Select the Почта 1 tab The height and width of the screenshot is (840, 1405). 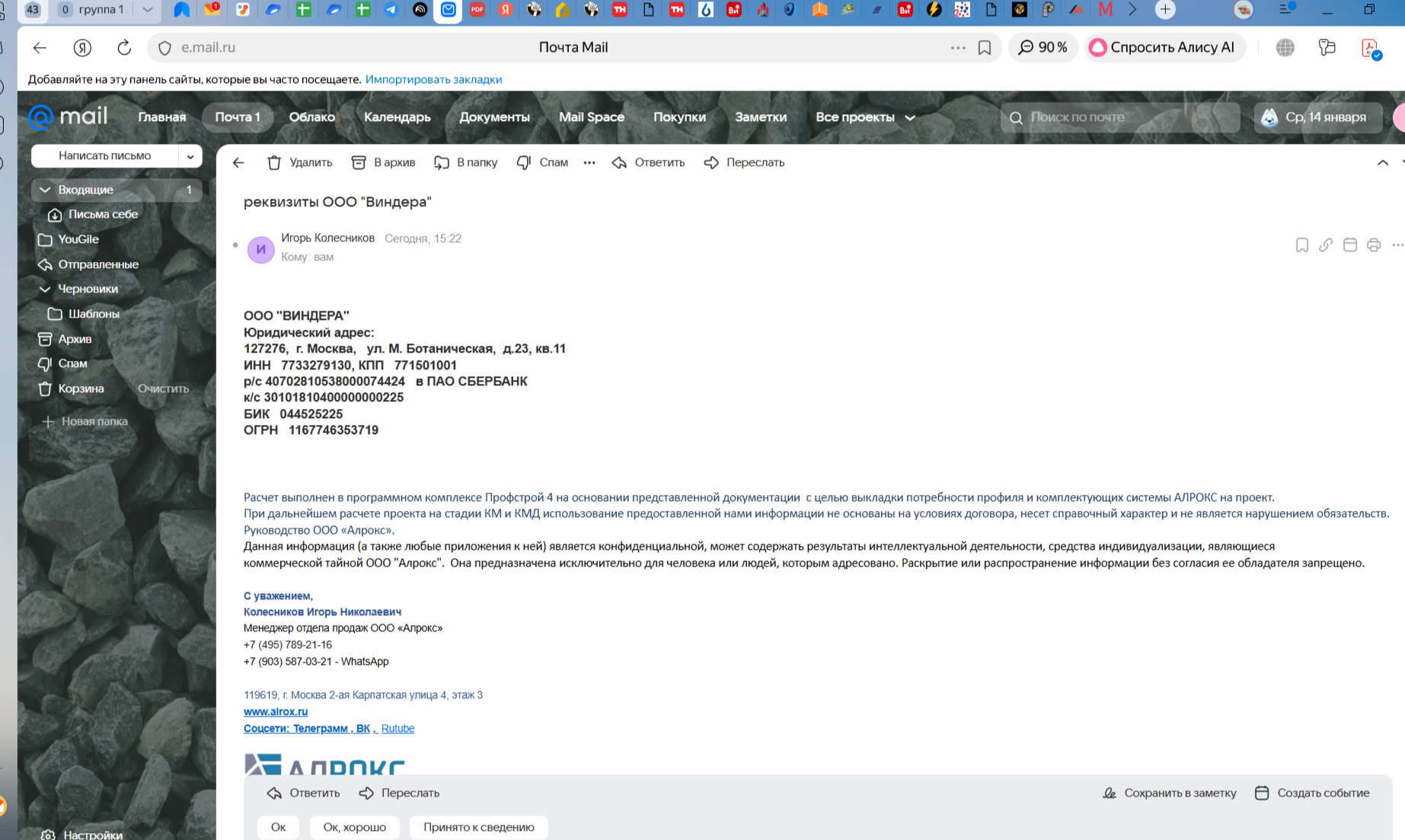point(238,117)
